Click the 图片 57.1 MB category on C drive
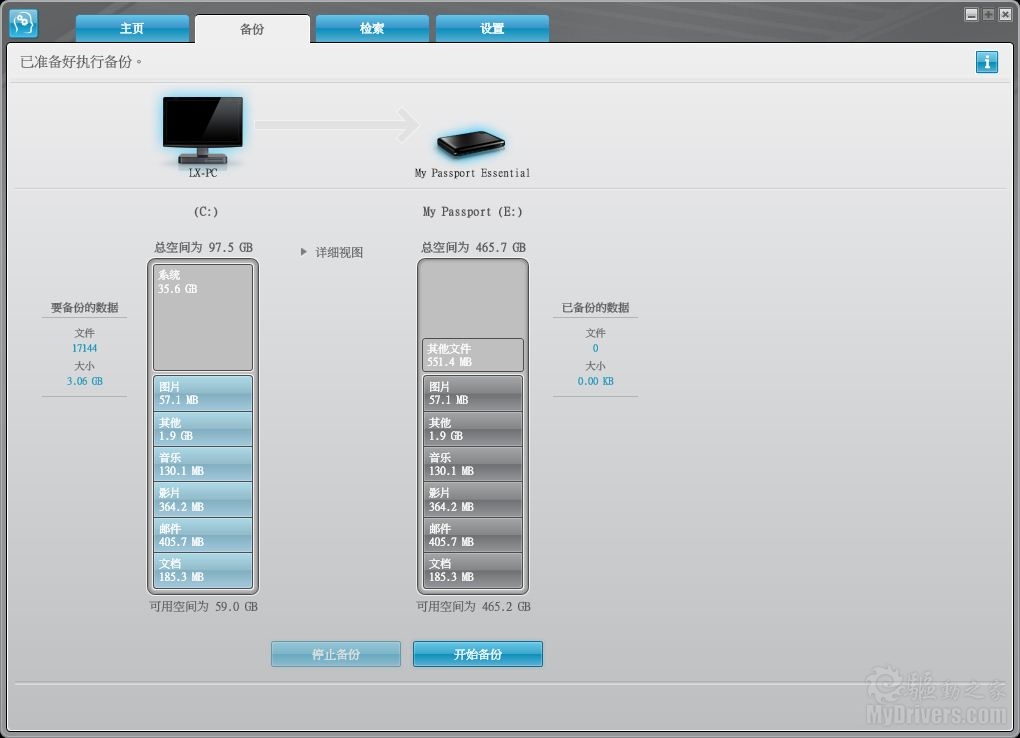The width and height of the screenshot is (1020, 738). (x=203, y=393)
